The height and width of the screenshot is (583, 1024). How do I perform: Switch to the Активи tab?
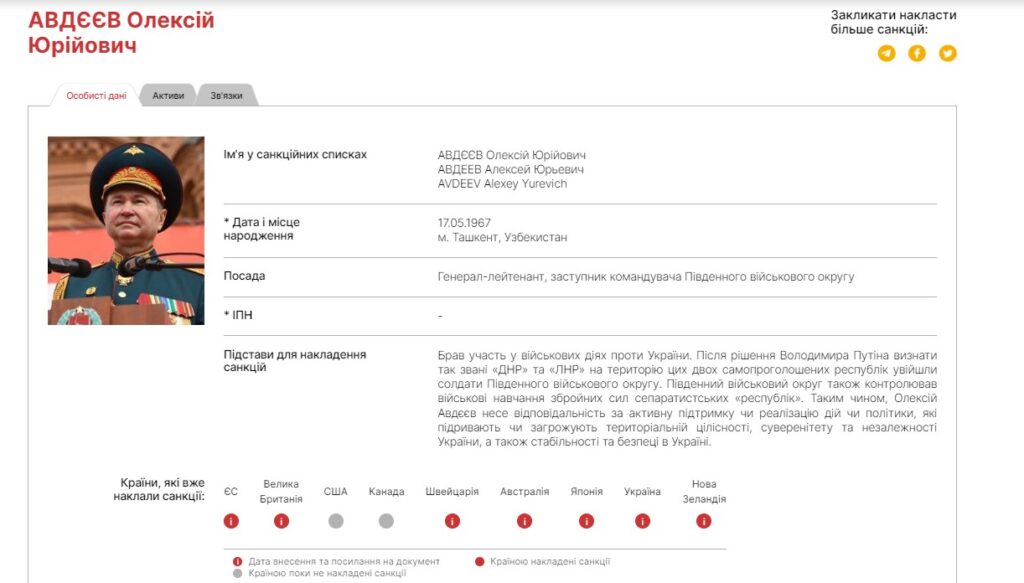tap(168, 95)
